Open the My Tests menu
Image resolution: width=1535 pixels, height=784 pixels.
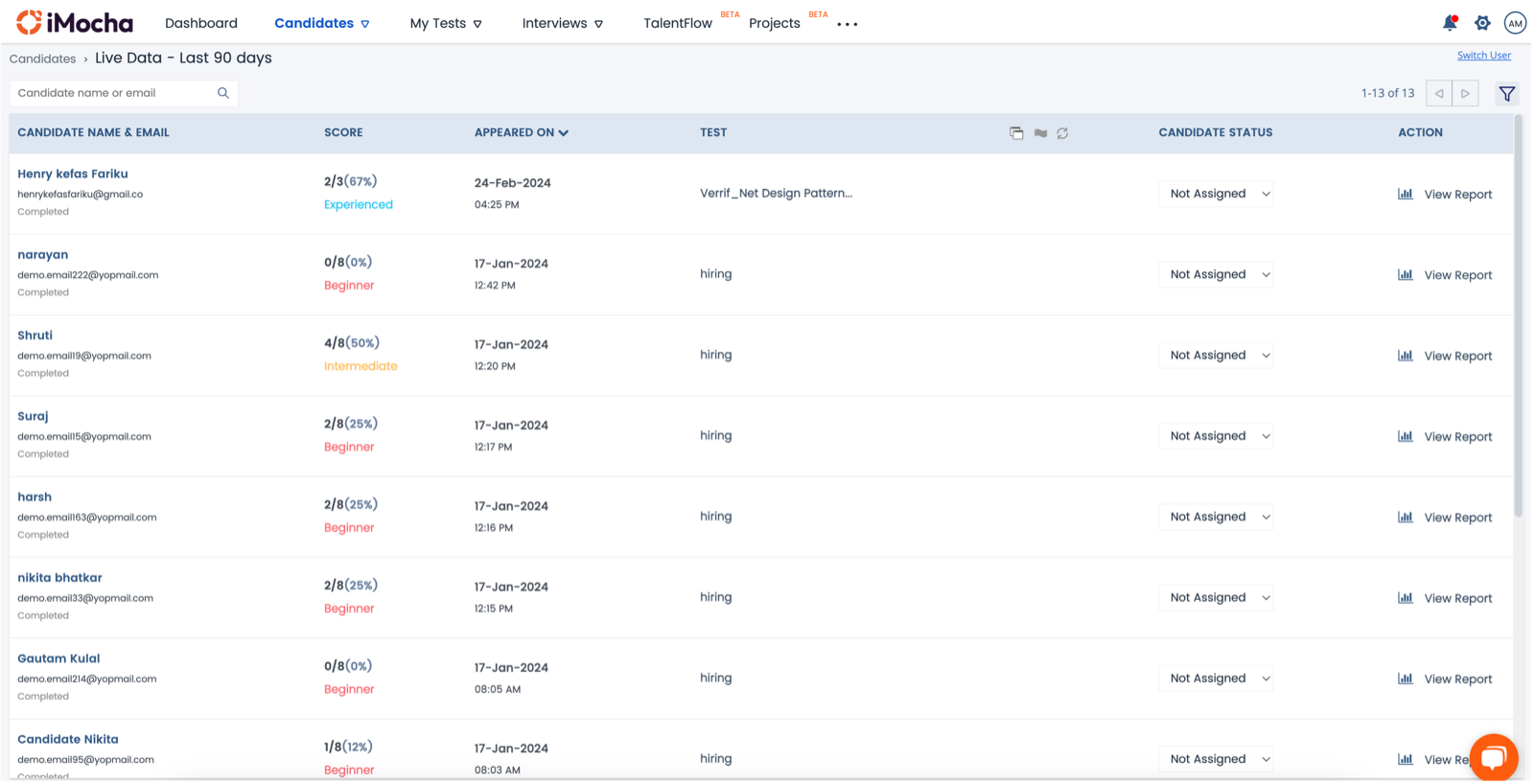446,23
